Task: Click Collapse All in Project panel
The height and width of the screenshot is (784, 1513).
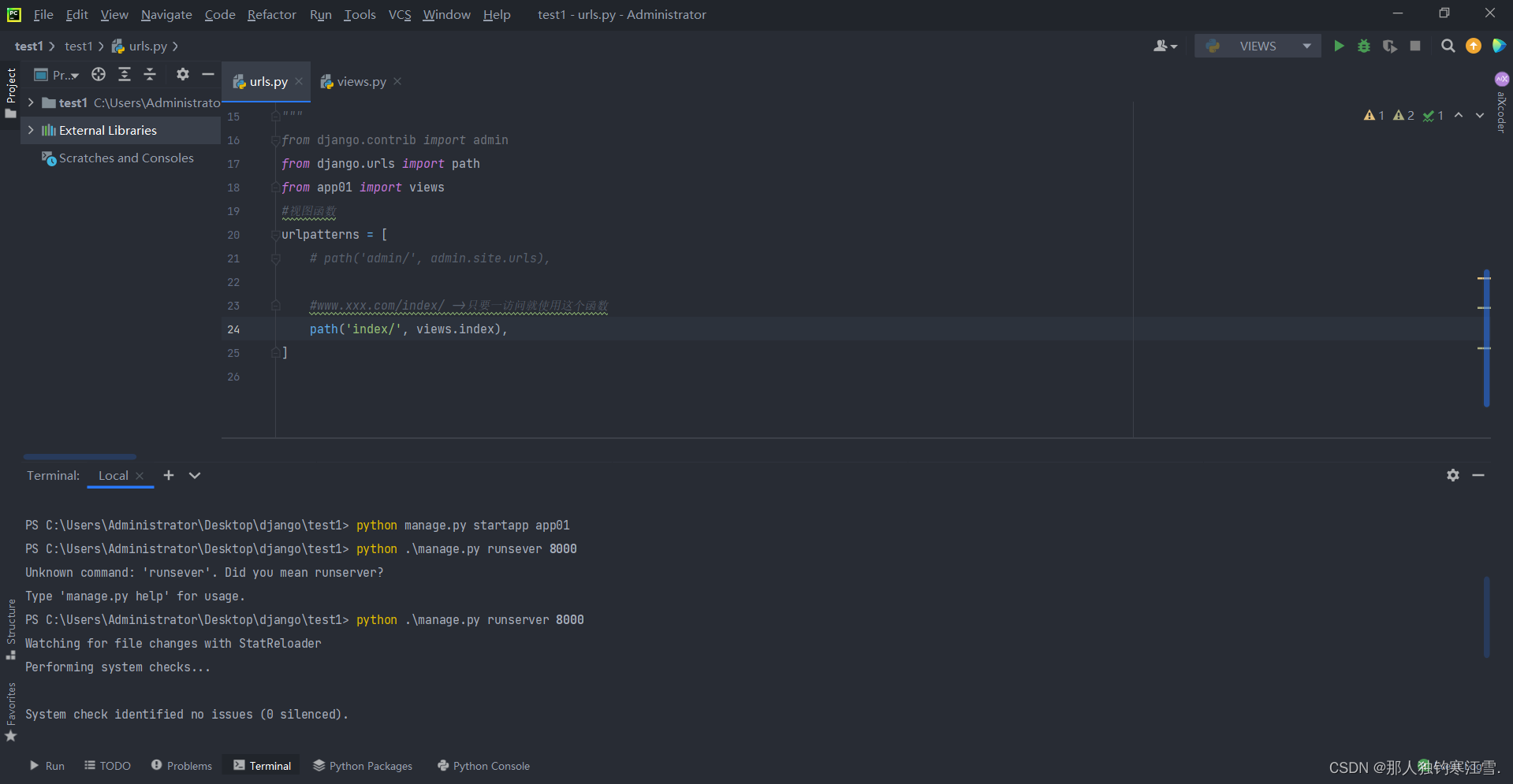Action: point(150,74)
